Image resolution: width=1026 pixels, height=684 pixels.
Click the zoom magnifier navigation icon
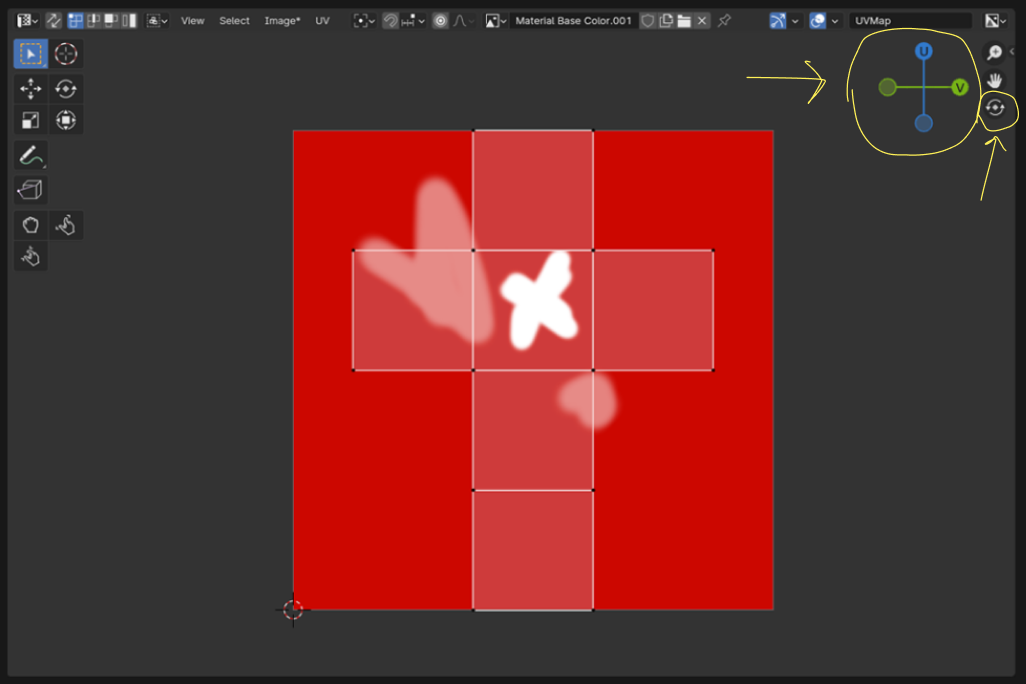(x=995, y=52)
